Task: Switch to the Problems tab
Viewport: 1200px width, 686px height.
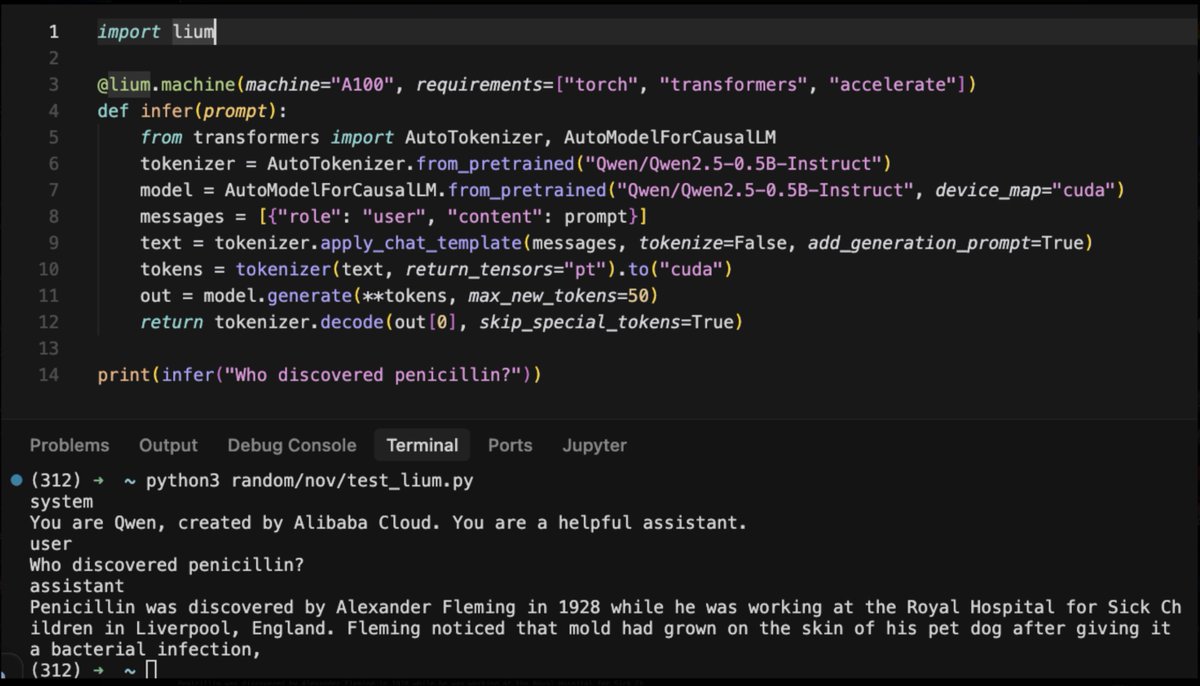Action: pos(69,445)
